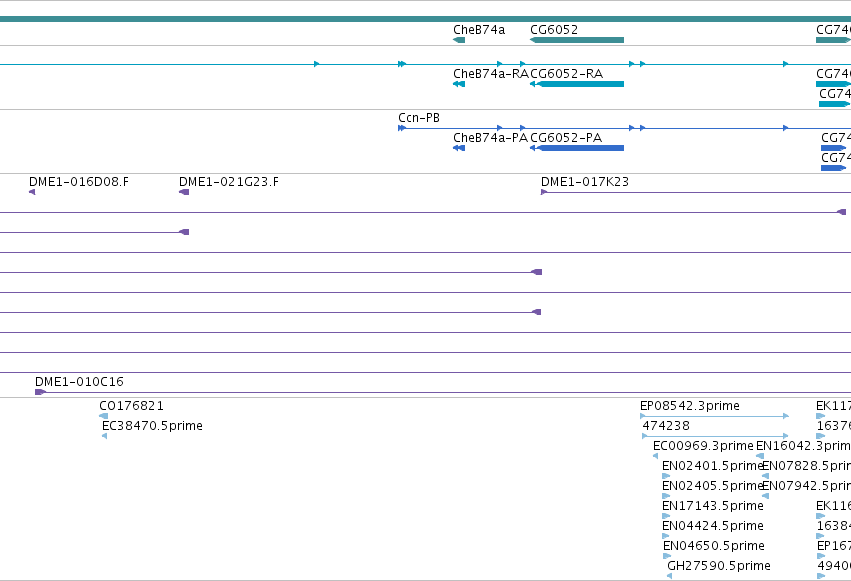This screenshot has width=851, height=581.
Task: Select the EC38470.5prime arrow marker
Action: 104,436
